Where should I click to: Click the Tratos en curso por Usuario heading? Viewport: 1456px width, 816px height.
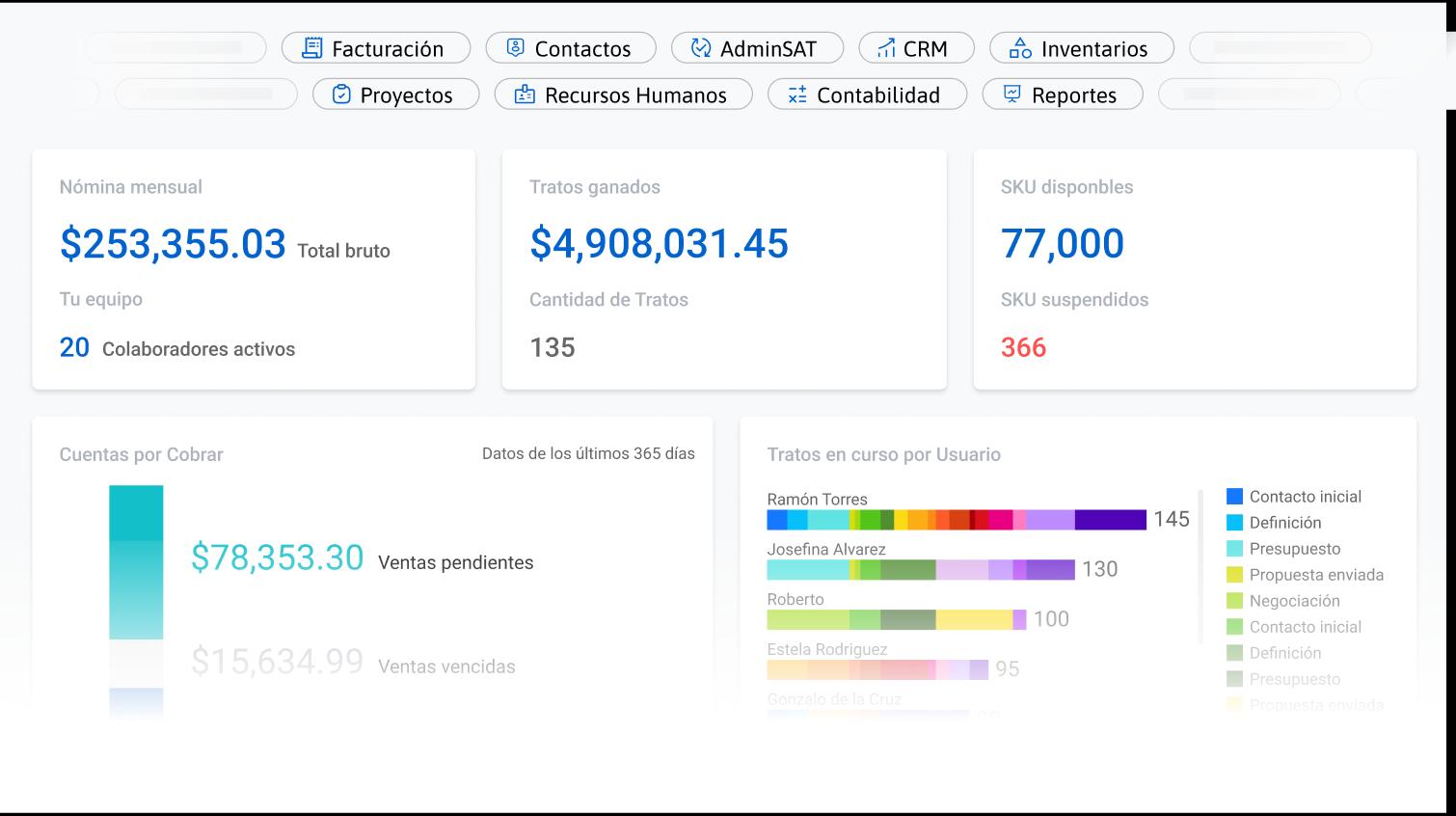pyautogui.click(x=883, y=454)
